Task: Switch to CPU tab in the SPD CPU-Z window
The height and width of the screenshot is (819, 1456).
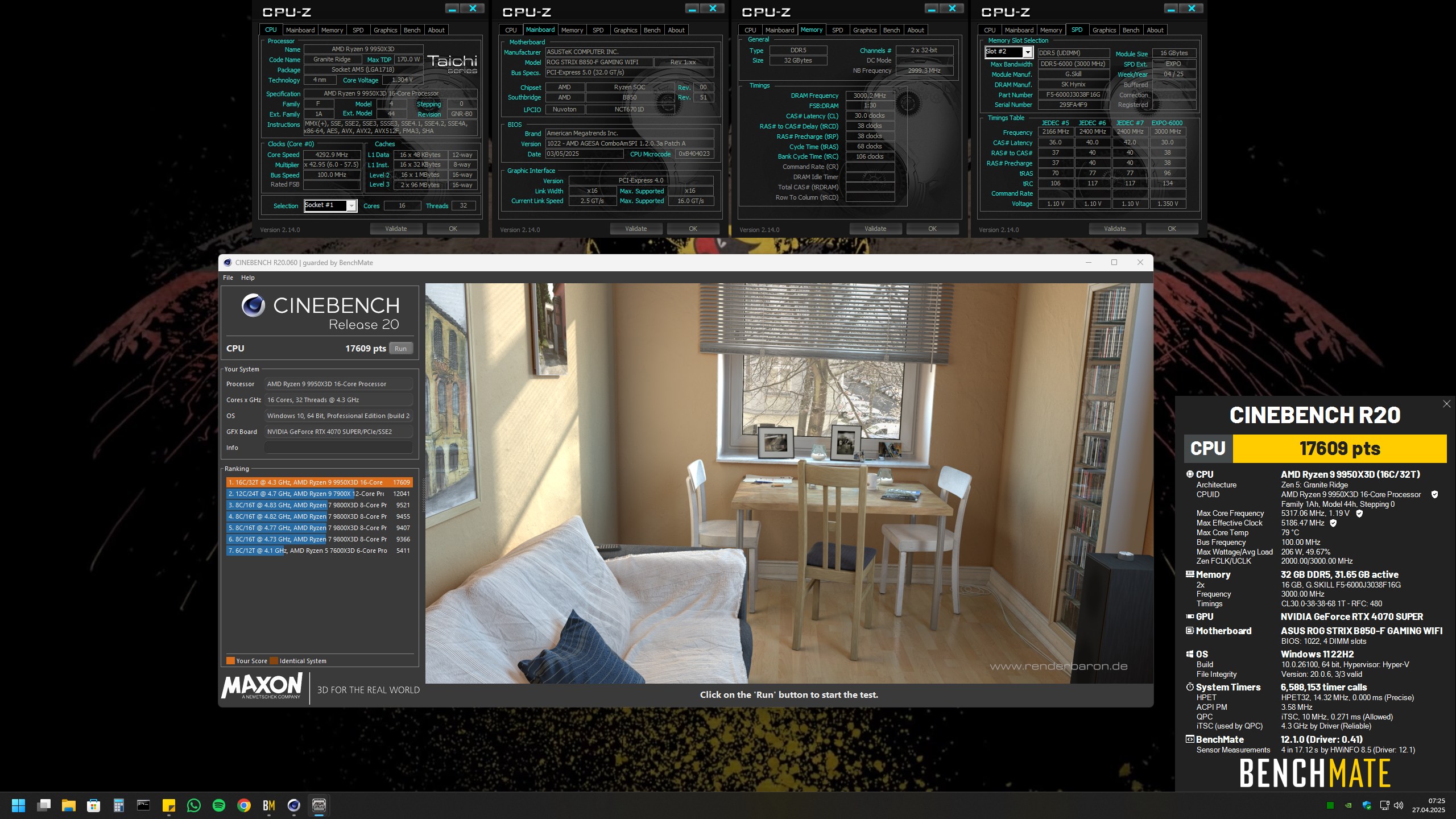Action: point(990,30)
